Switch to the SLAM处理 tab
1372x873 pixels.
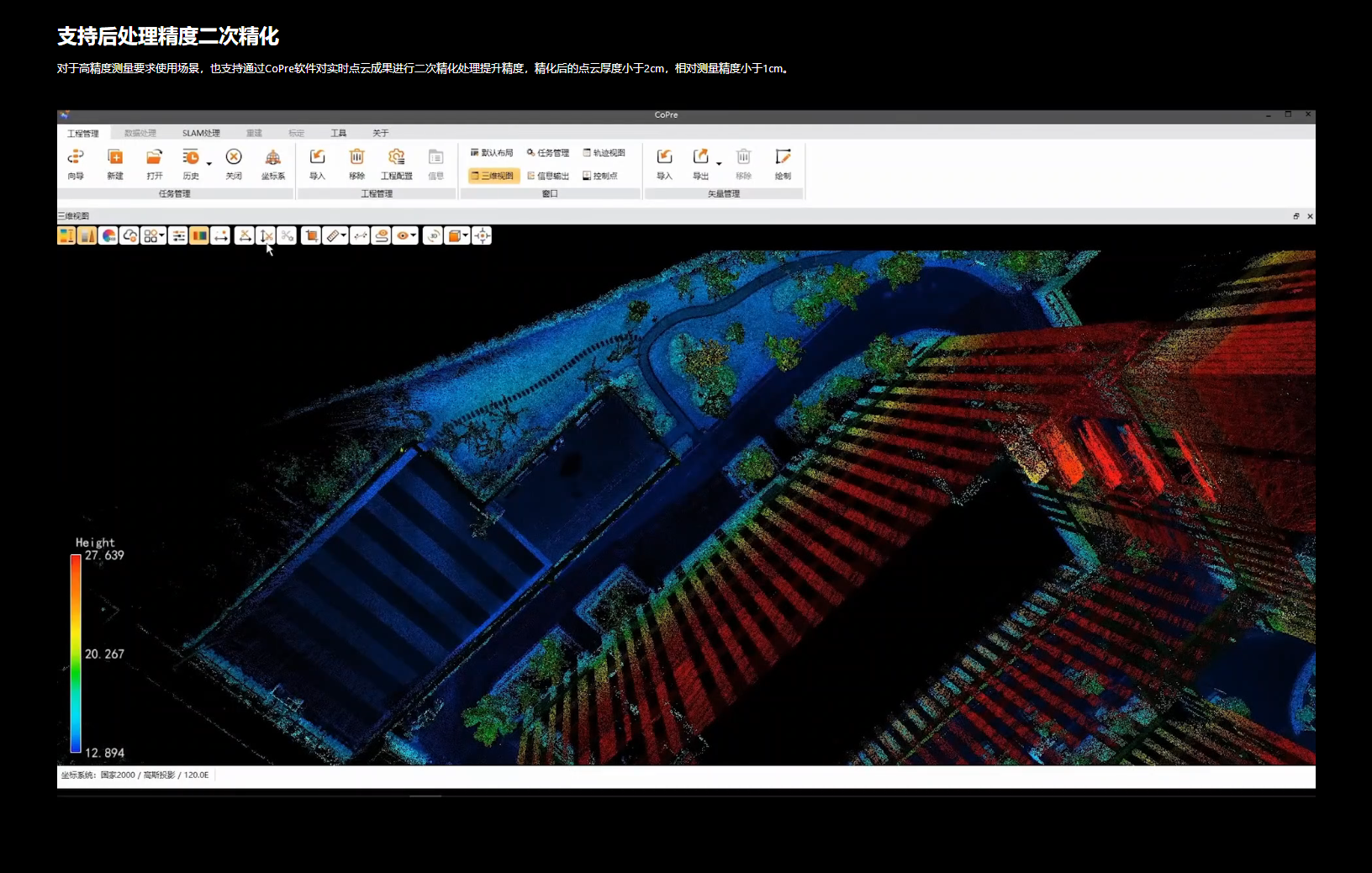point(201,133)
